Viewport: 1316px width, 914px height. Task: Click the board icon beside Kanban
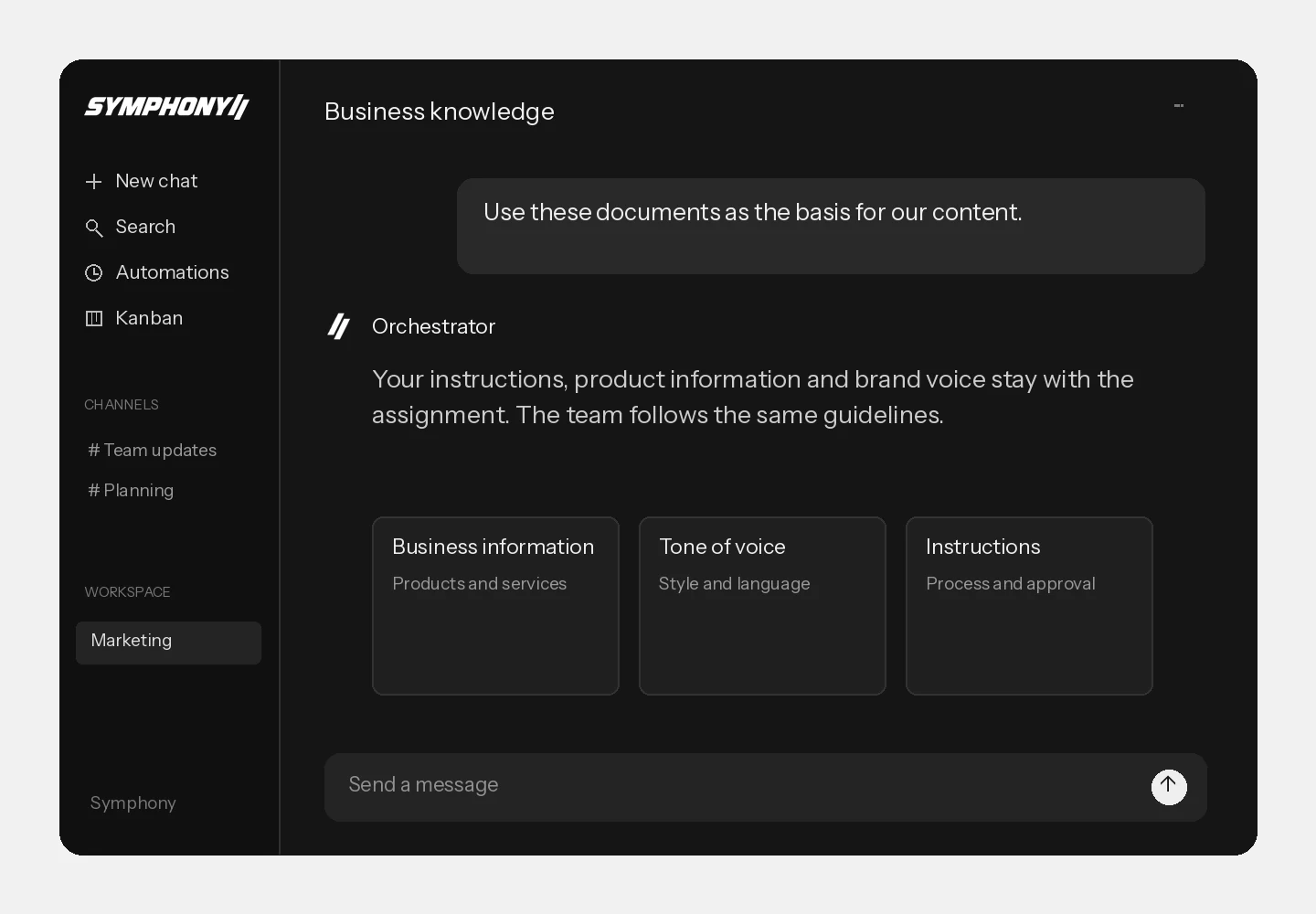point(93,318)
